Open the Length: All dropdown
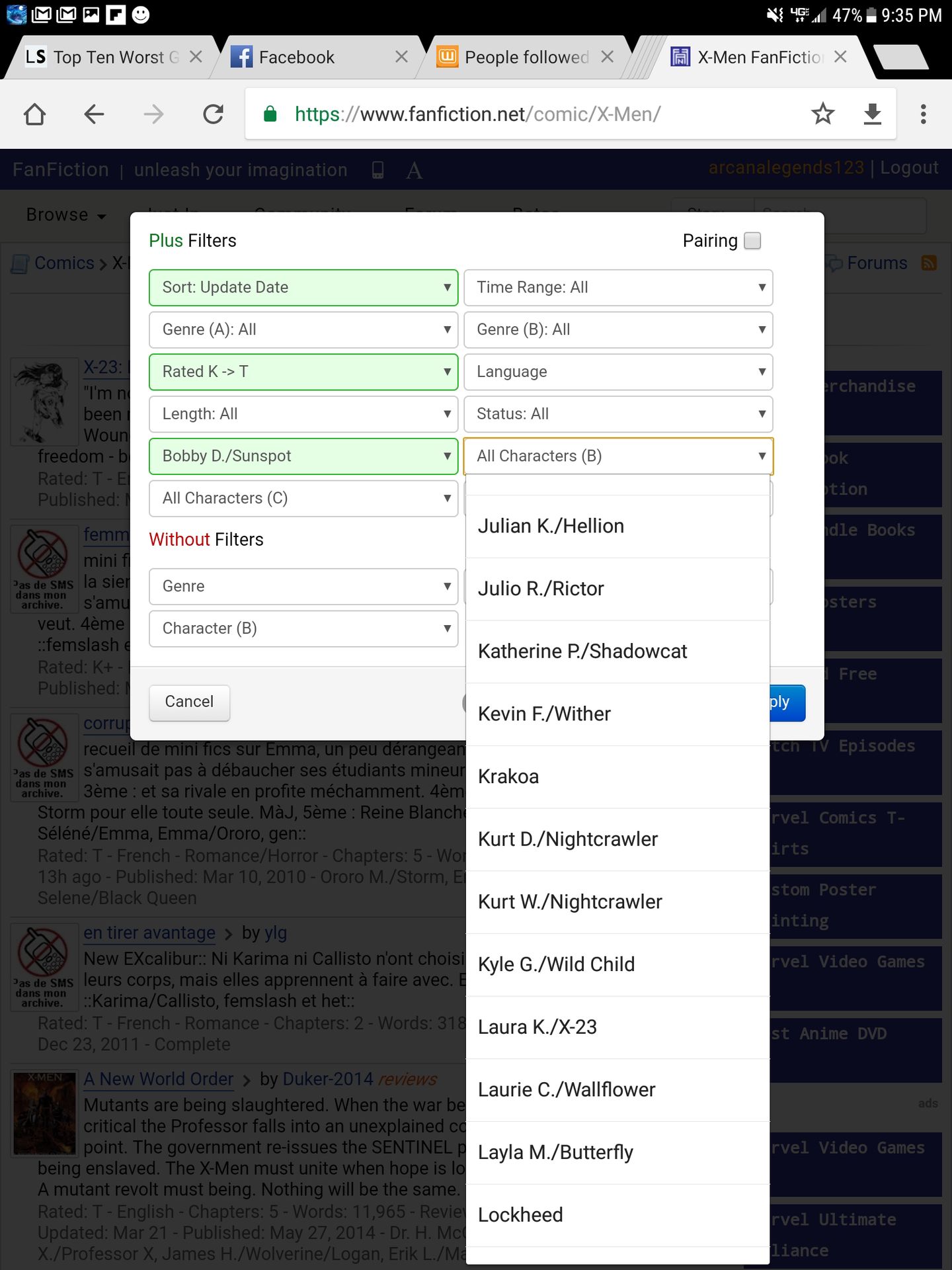This screenshot has width=952, height=1270. coord(303,414)
